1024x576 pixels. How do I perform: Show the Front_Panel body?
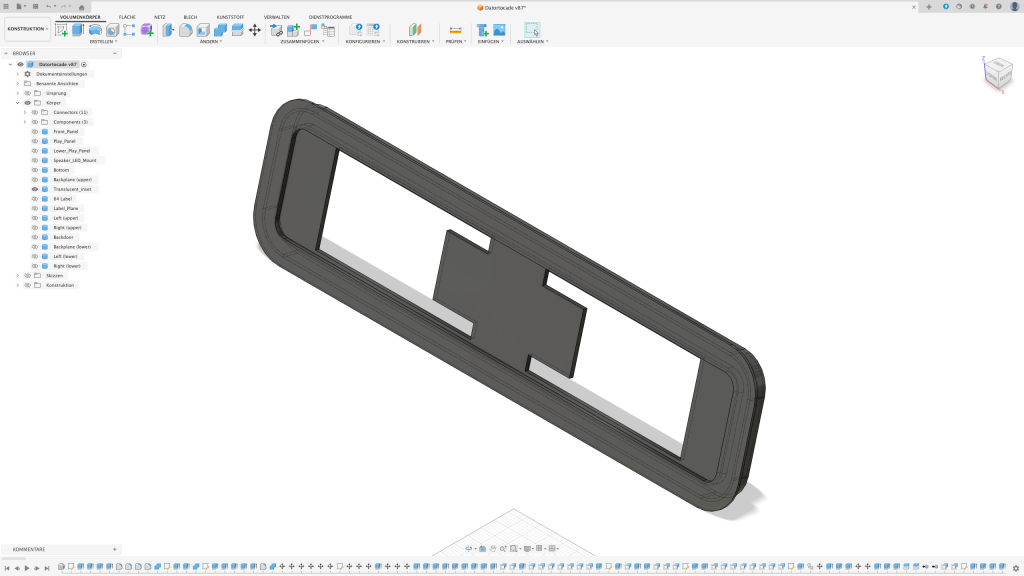(35, 131)
